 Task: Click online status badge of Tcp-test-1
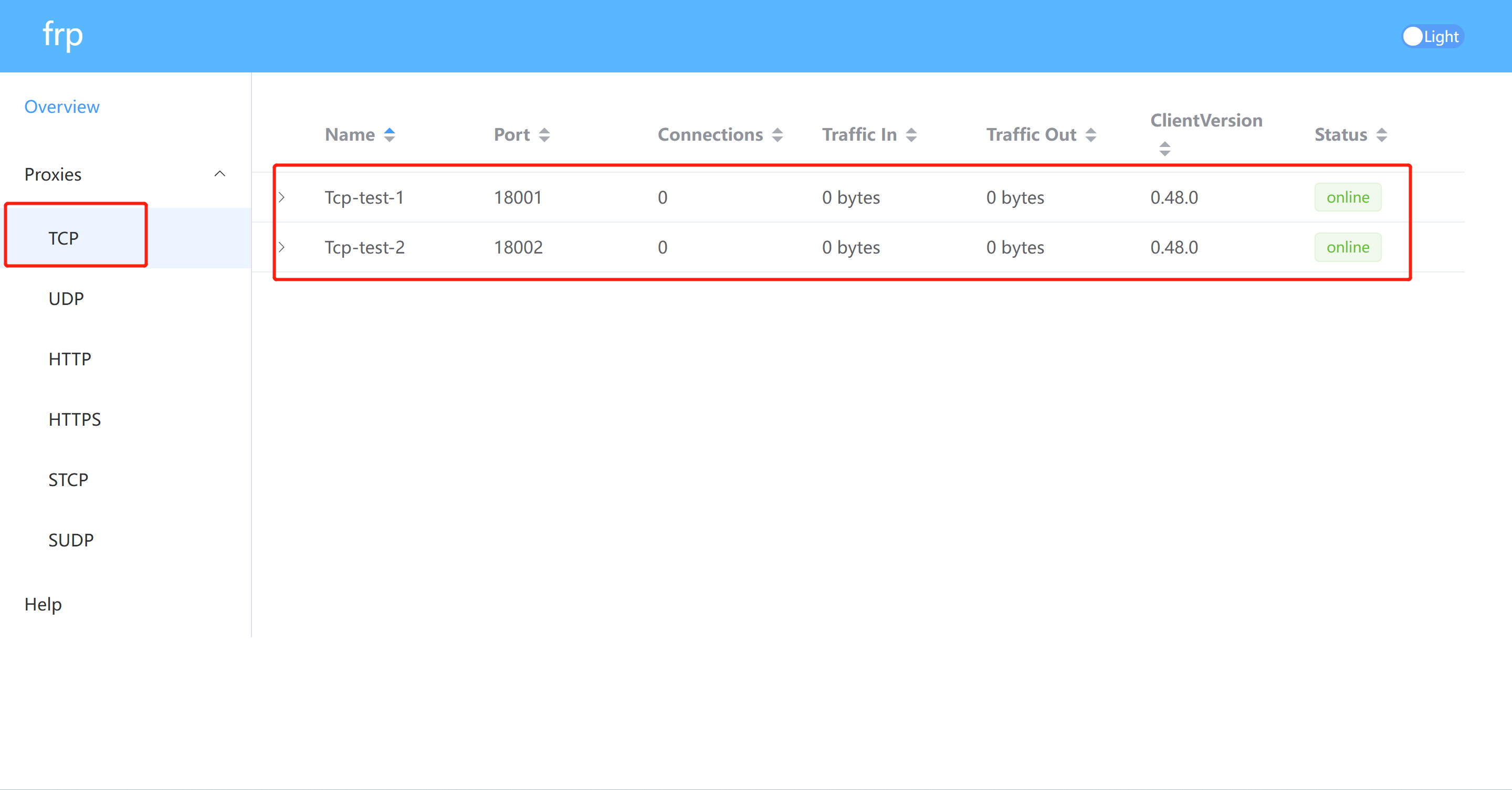click(1347, 197)
